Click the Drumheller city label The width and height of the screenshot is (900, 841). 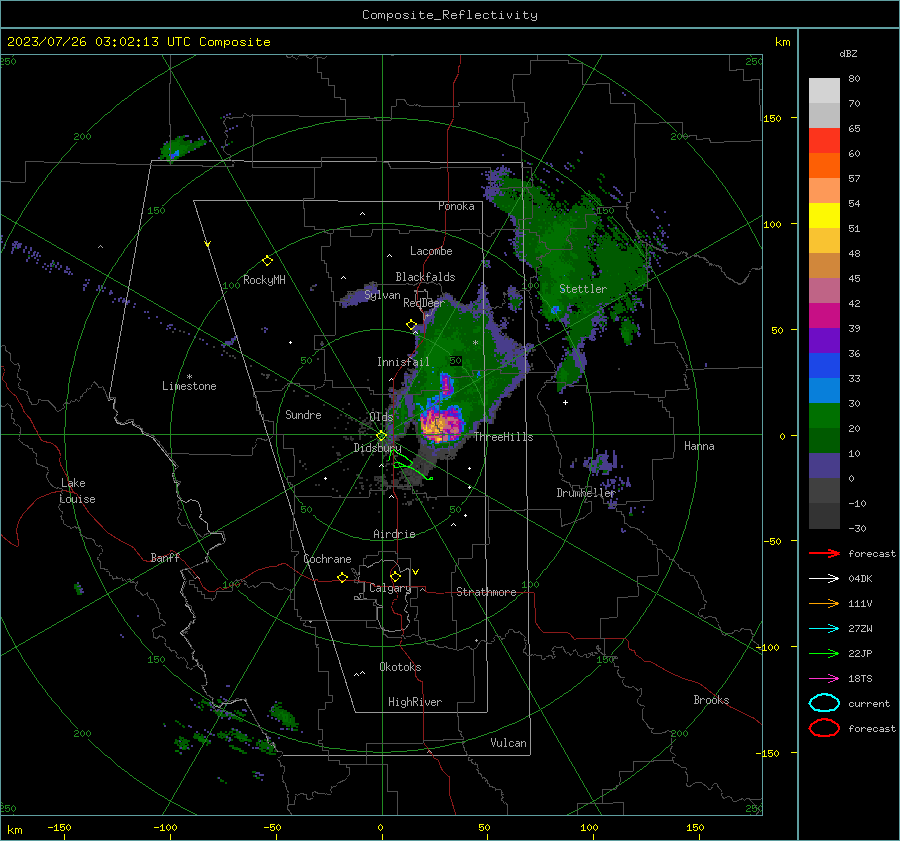pos(585,493)
